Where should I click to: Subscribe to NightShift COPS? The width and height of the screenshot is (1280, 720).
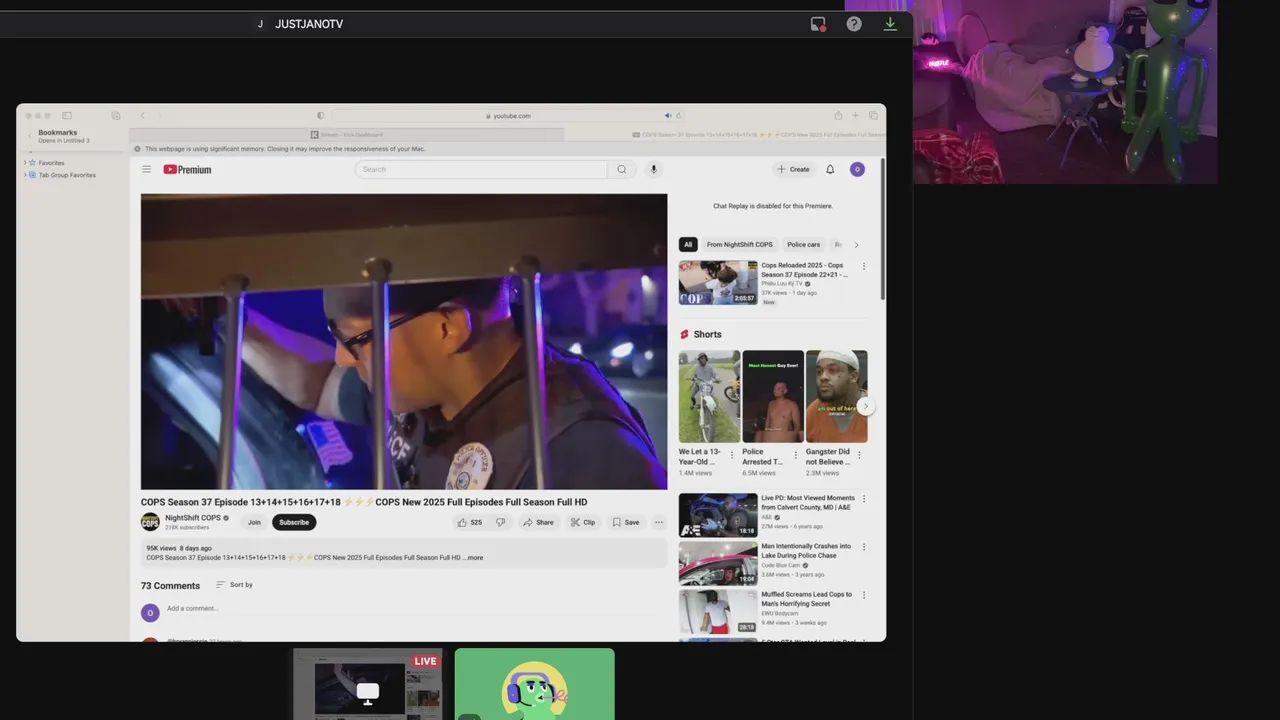pos(294,522)
